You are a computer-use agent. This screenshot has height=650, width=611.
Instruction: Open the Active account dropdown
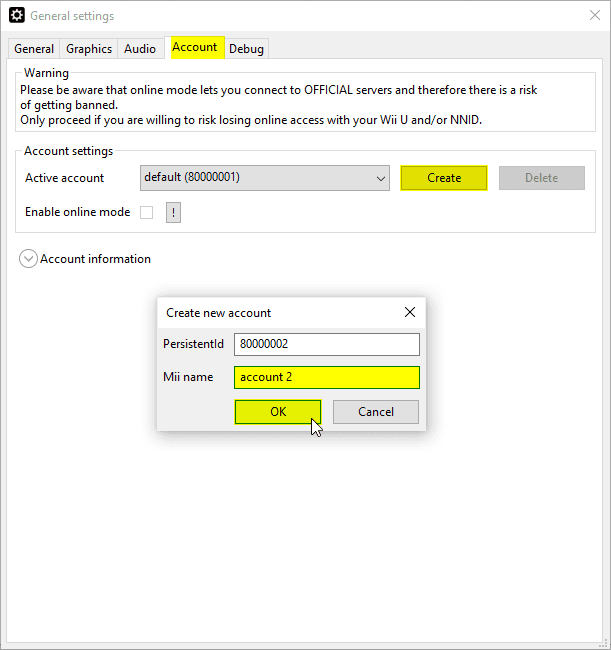click(x=265, y=178)
